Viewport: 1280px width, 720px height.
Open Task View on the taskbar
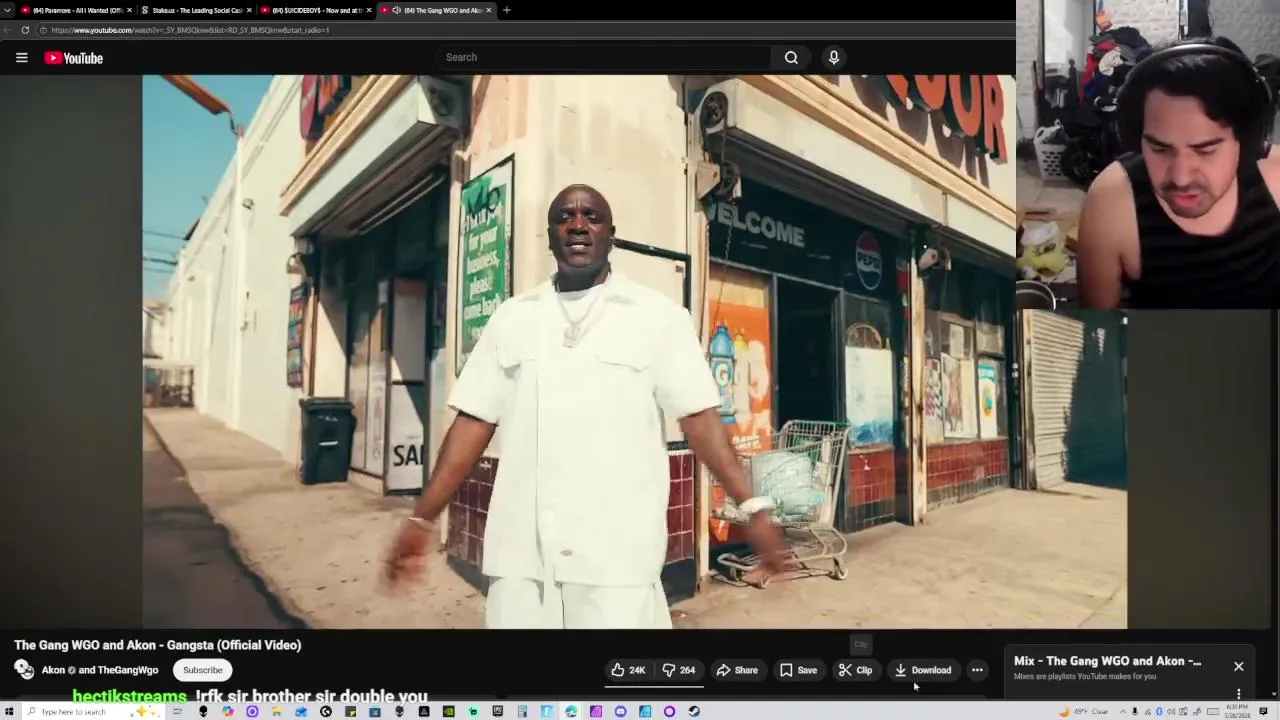click(x=177, y=711)
